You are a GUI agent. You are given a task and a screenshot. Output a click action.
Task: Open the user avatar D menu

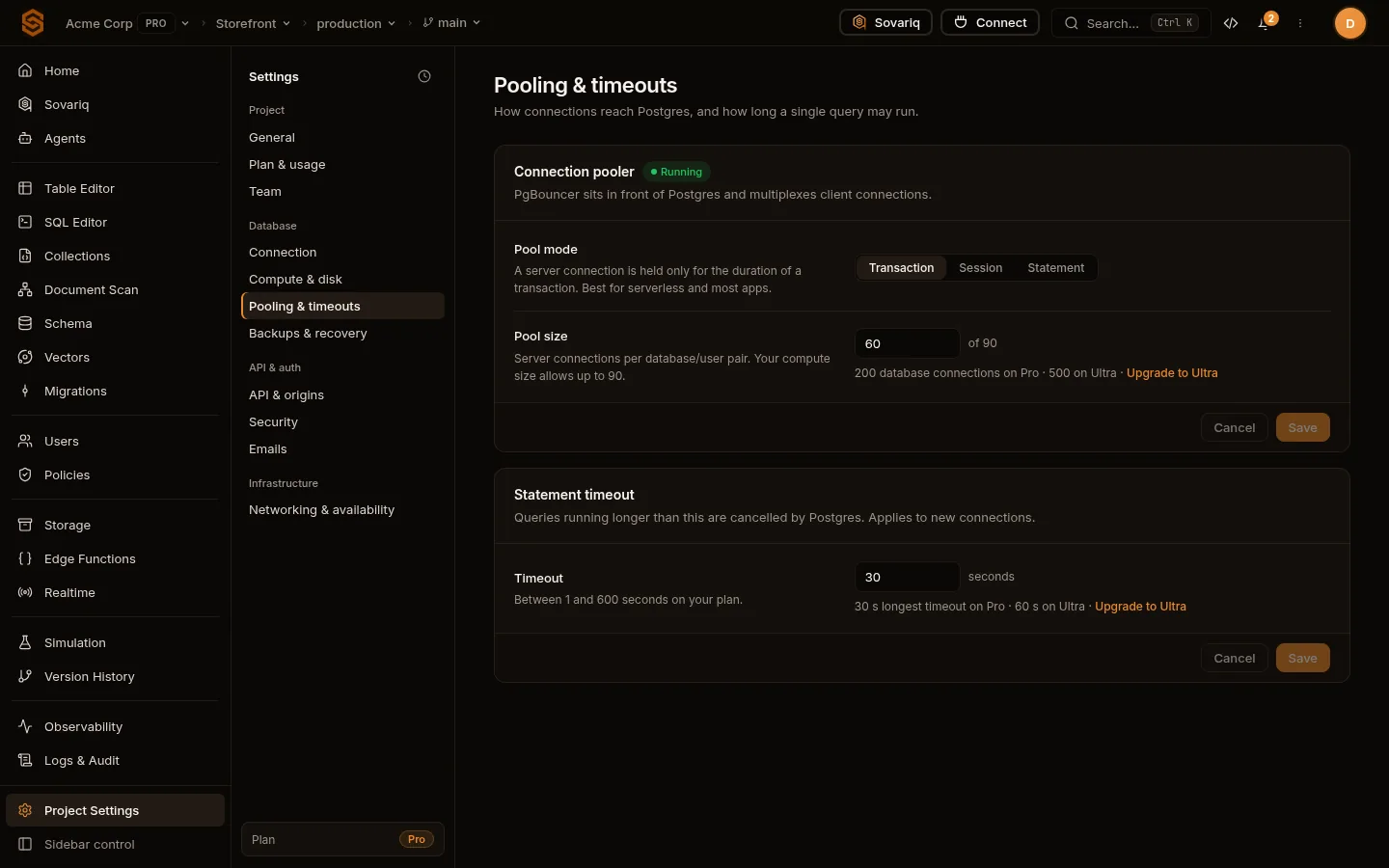click(x=1349, y=23)
